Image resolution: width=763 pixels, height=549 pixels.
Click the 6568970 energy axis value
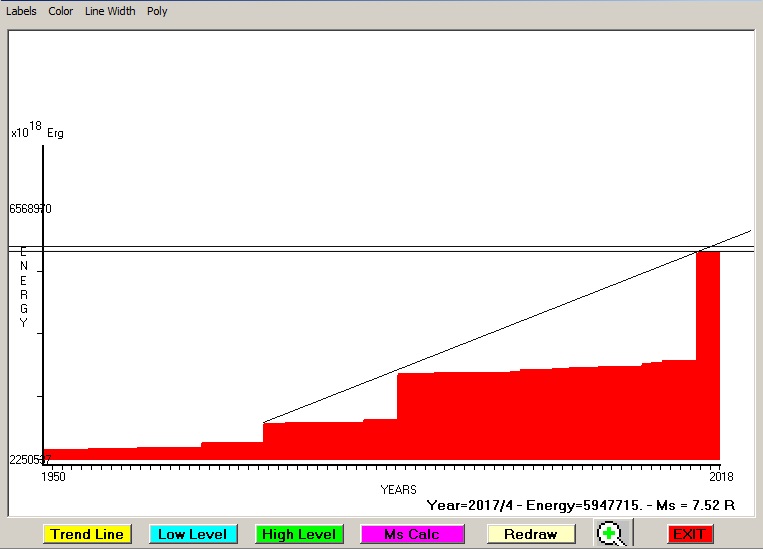pyautogui.click(x=30, y=209)
